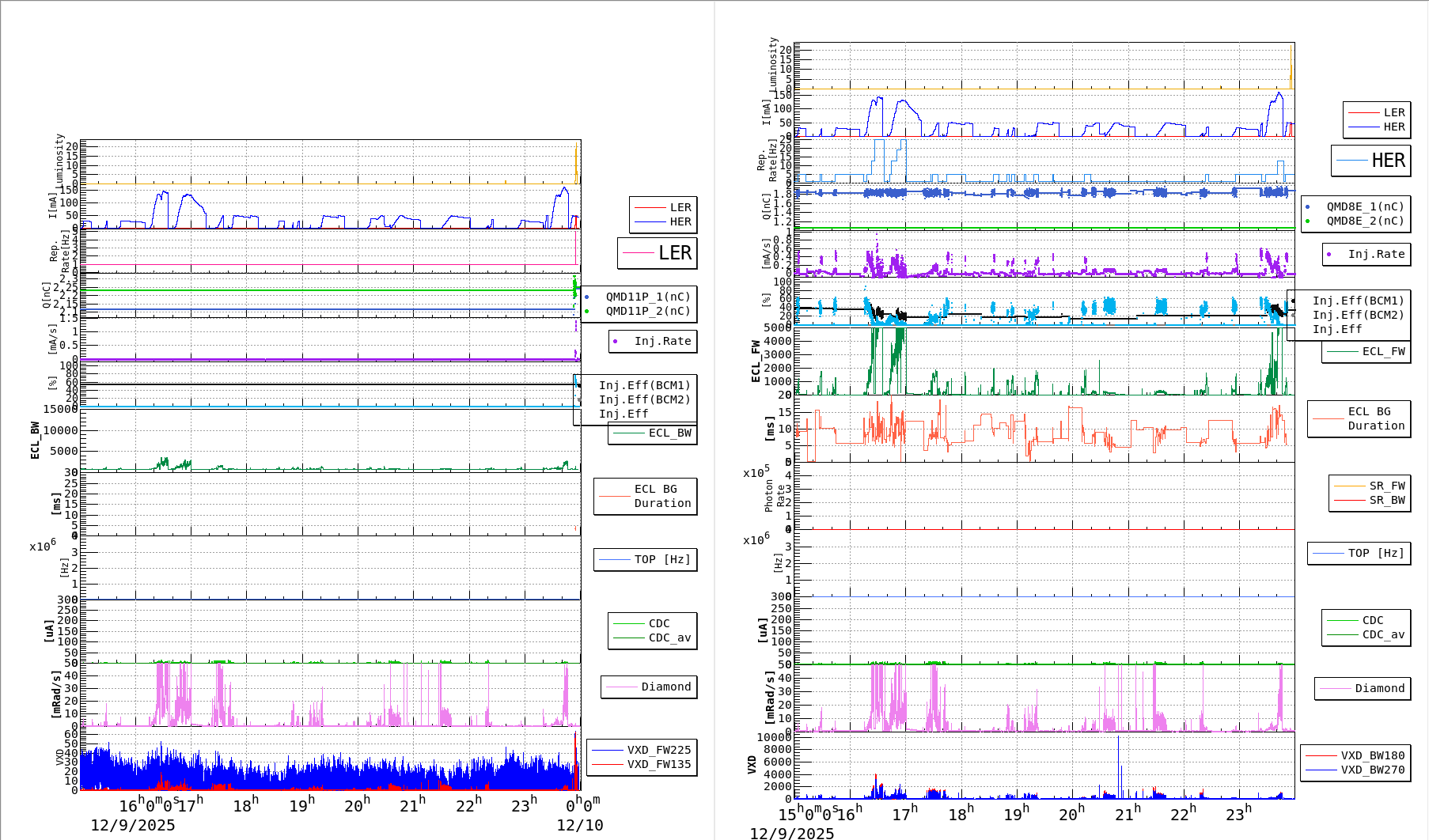
Task: Click the Inj.Eff(BCM1) legend entry in left plot
Action: coord(644,385)
